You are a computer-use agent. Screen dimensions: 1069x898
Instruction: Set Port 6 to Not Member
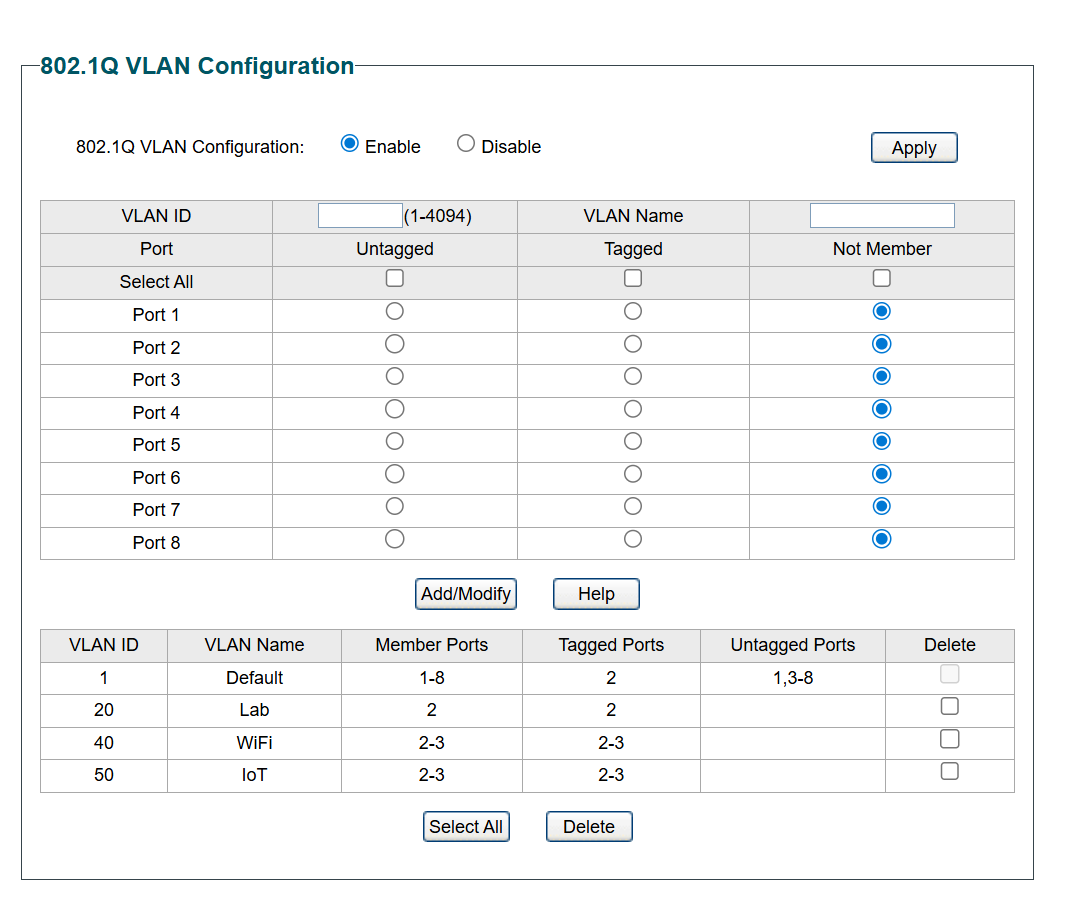pyautogui.click(x=882, y=474)
